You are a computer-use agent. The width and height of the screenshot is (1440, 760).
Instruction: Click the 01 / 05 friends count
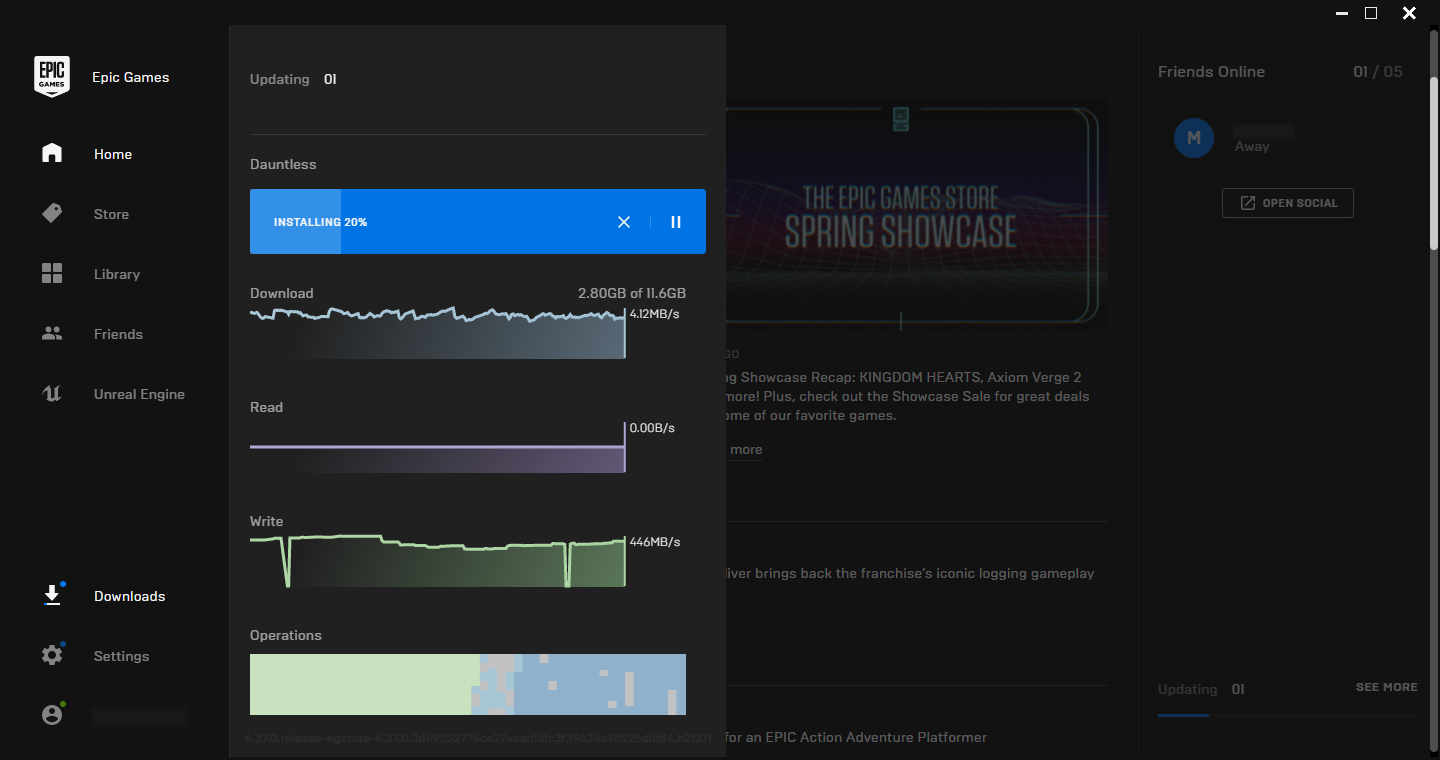pos(1378,72)
